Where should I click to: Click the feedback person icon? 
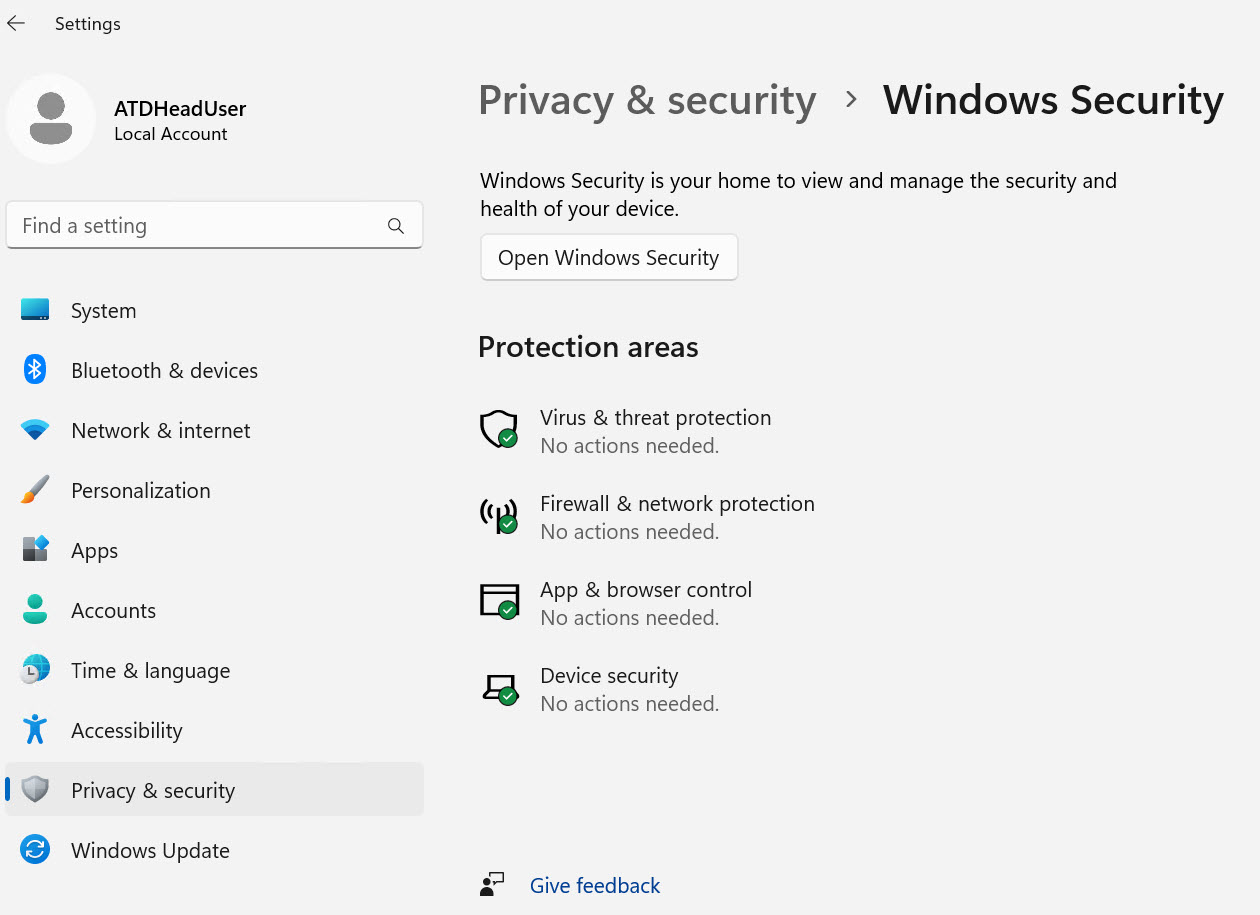tap(492, 884)
